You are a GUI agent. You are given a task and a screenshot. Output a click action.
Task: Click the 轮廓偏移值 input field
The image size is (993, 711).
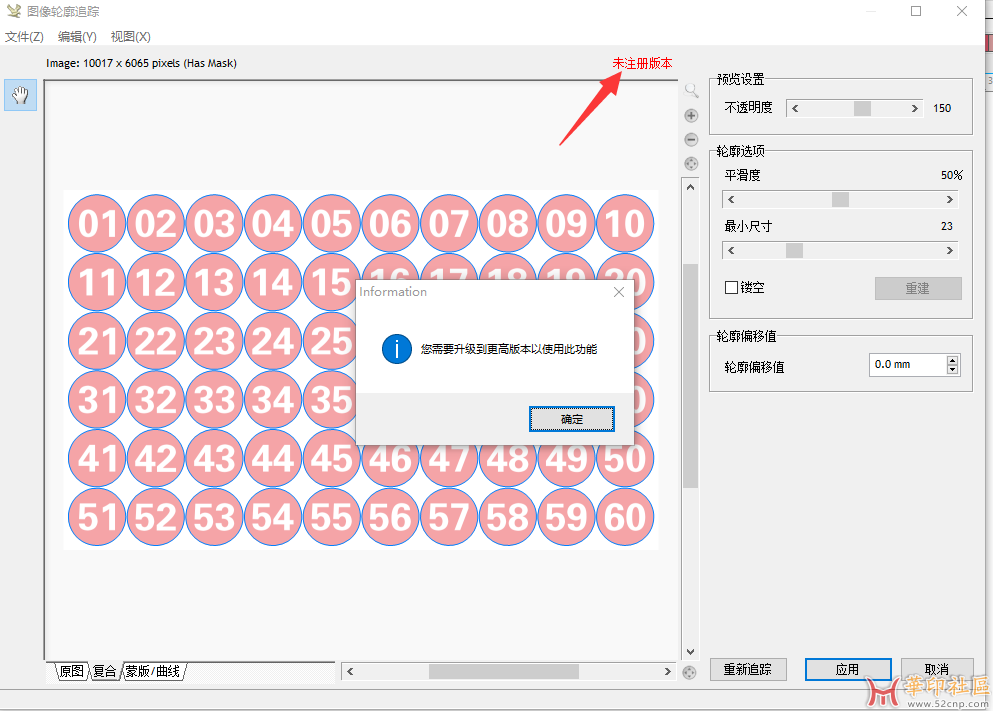click(x=908, y=365)
